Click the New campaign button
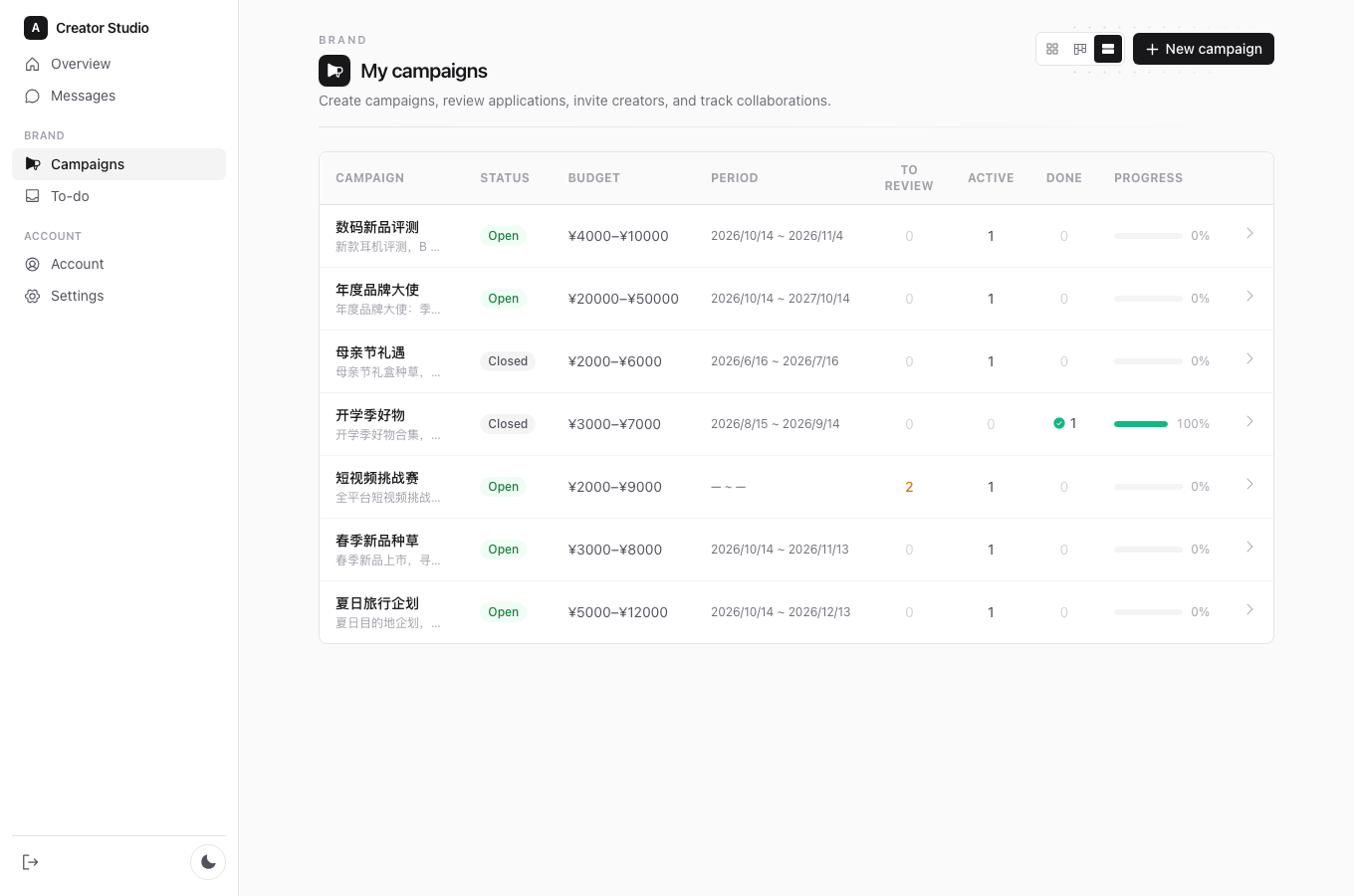Screen dimensions: 1354x896 1204,49
